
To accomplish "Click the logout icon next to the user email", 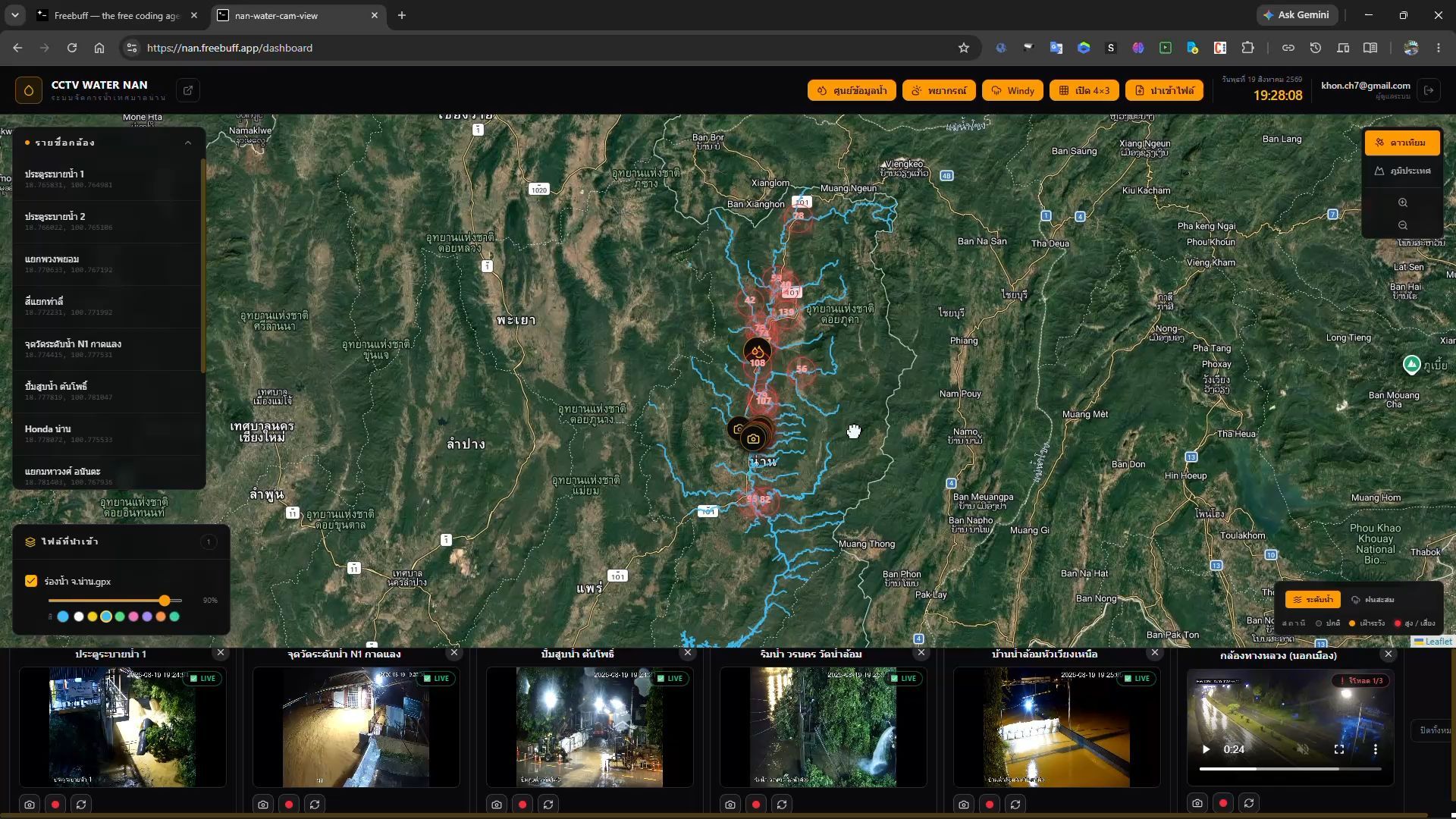I will pyautogui.click(x=1429, y=90).
